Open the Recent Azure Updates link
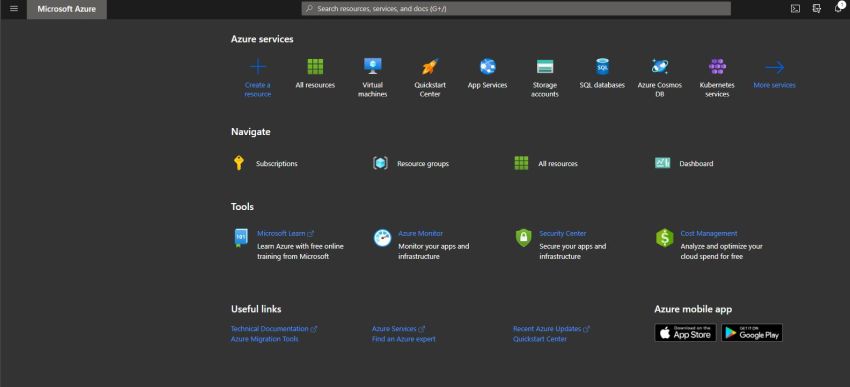 [551, 329]
